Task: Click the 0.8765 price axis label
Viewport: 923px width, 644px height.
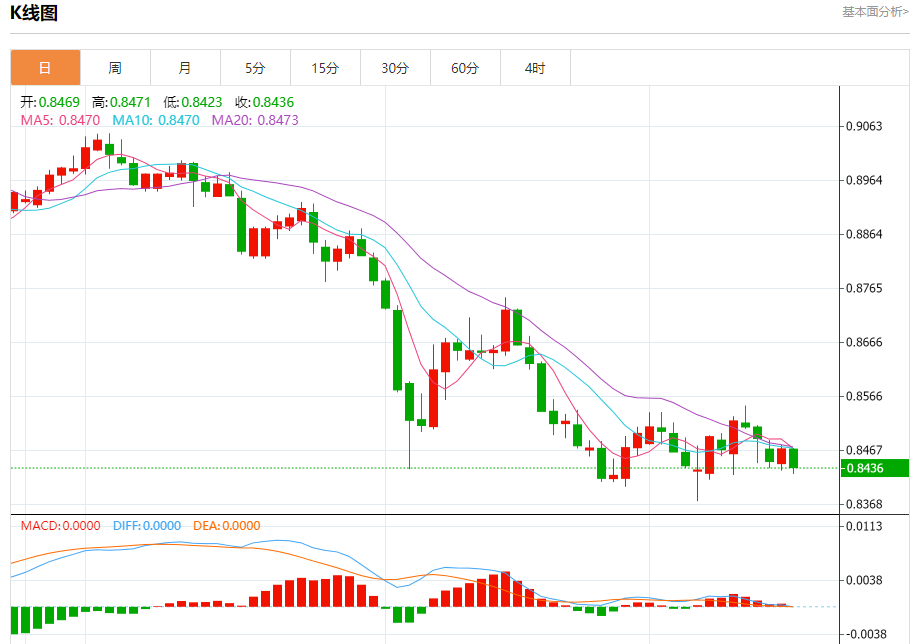Action: (864, 288)
